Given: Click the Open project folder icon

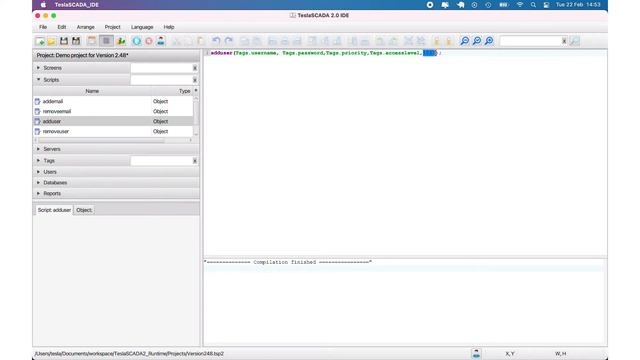Looking at the screenshot, I should (x=51, y=41).
